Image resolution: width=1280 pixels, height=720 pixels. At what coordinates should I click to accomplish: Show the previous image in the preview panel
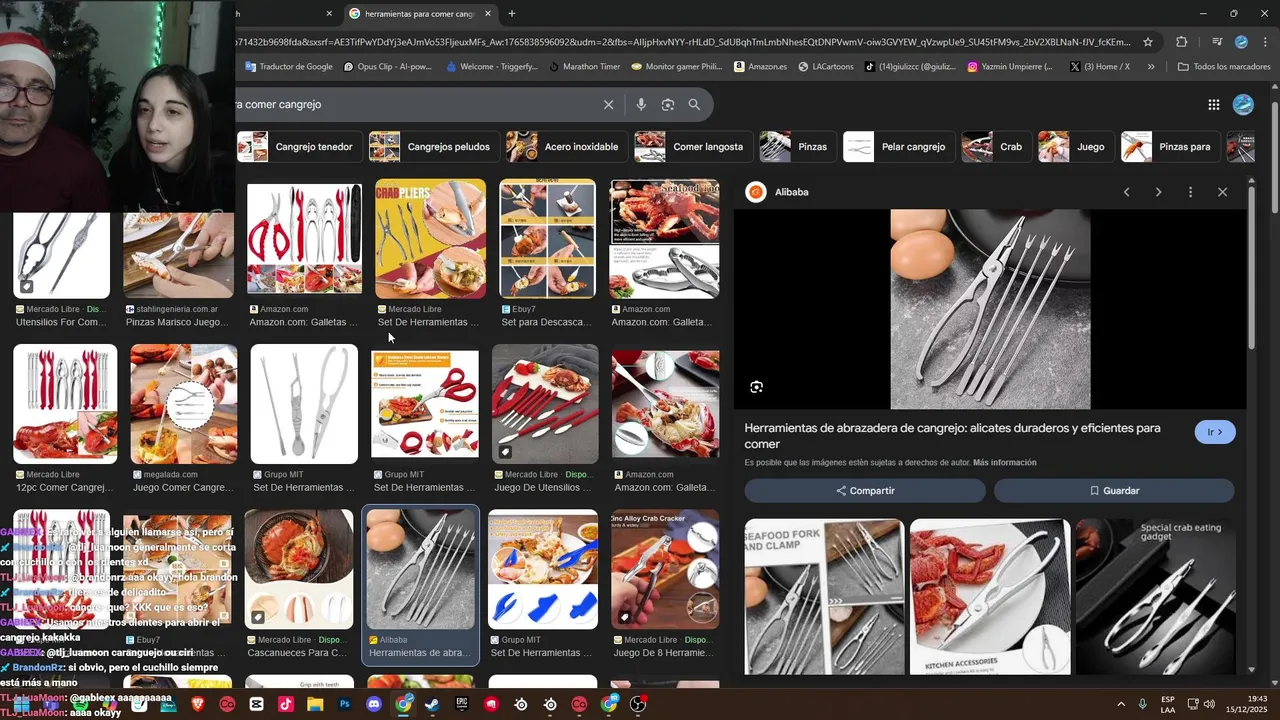tap(1126, 192)
